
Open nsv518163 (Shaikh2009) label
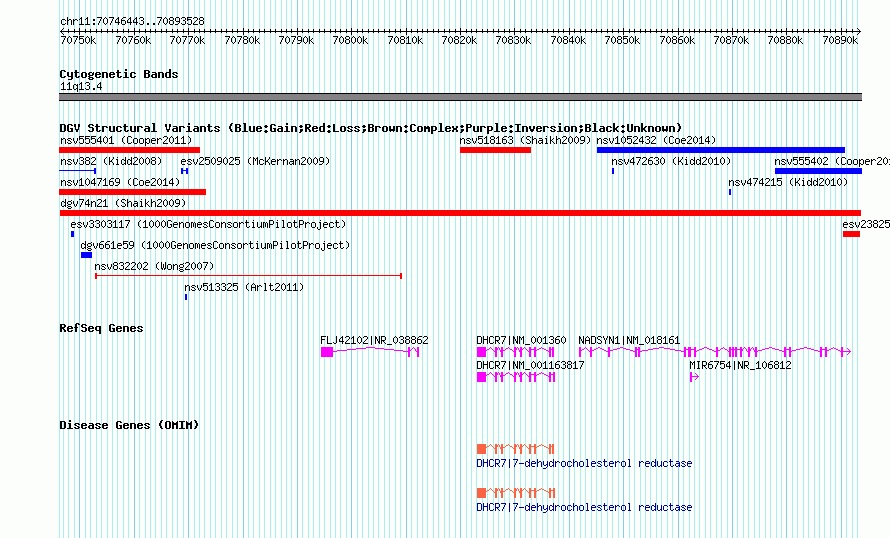tap(526, 140)
